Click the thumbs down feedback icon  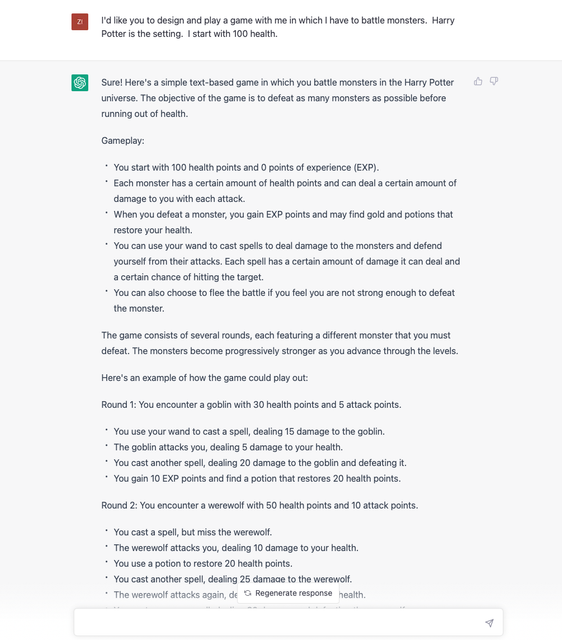(x=494, y=82)
